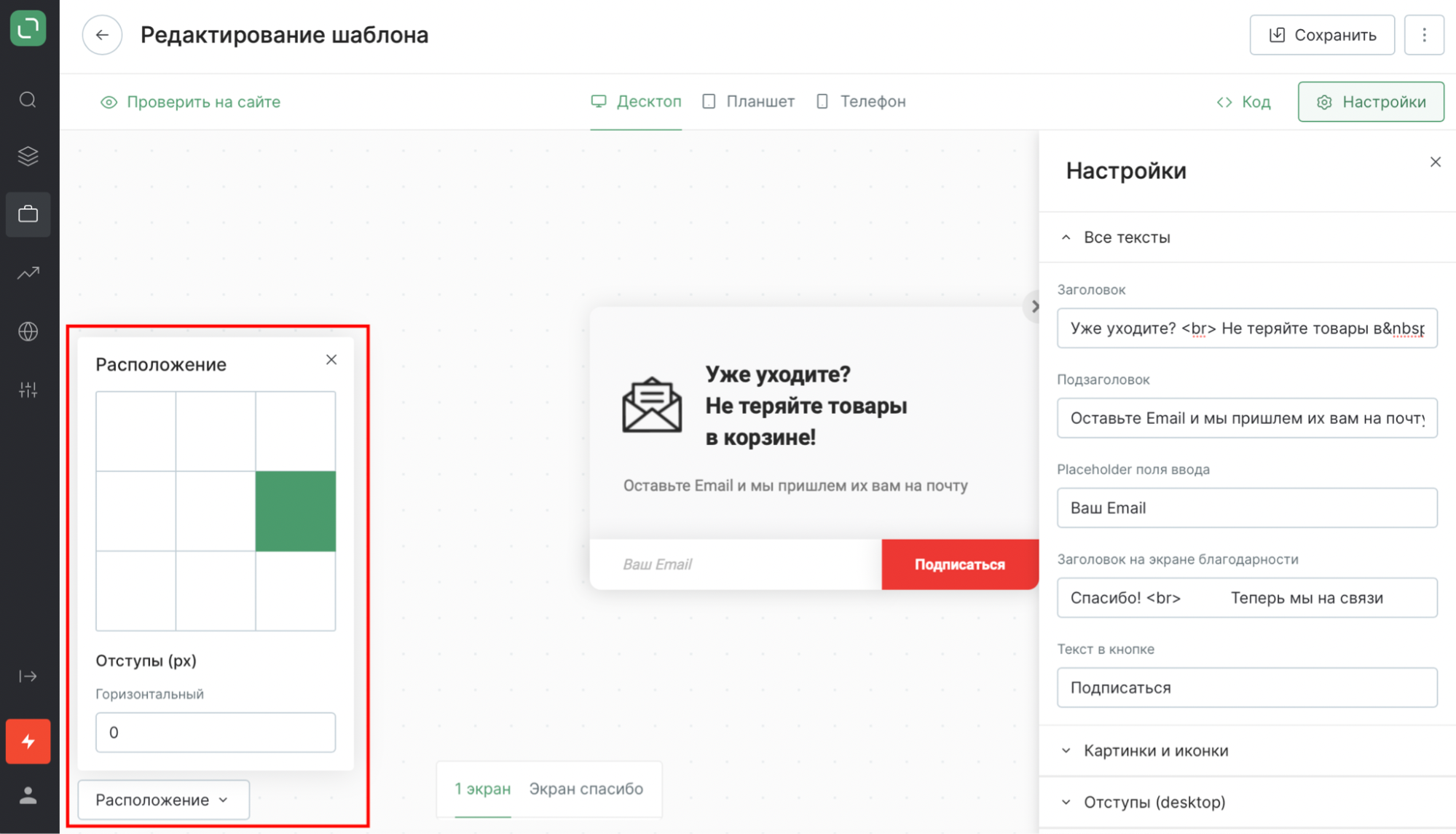1456x834 pixels.
Task: Select the briefcase icon in sidebar
Action: [28, 214]
